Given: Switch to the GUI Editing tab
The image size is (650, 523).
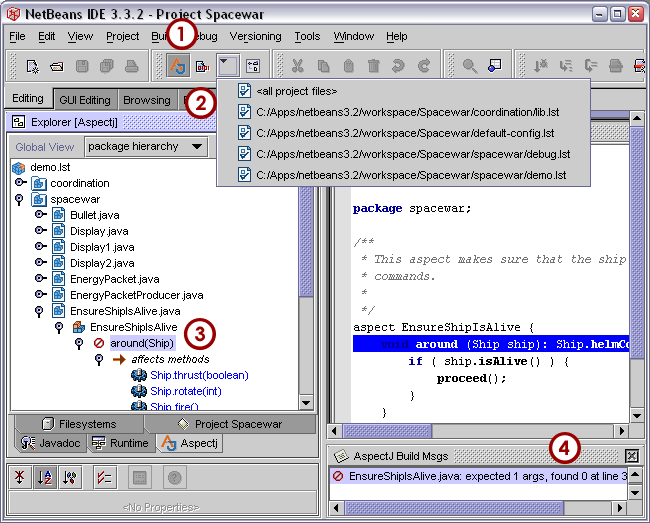Looking at the screenshot, I should pyautogui.click(x=84, y=100).
